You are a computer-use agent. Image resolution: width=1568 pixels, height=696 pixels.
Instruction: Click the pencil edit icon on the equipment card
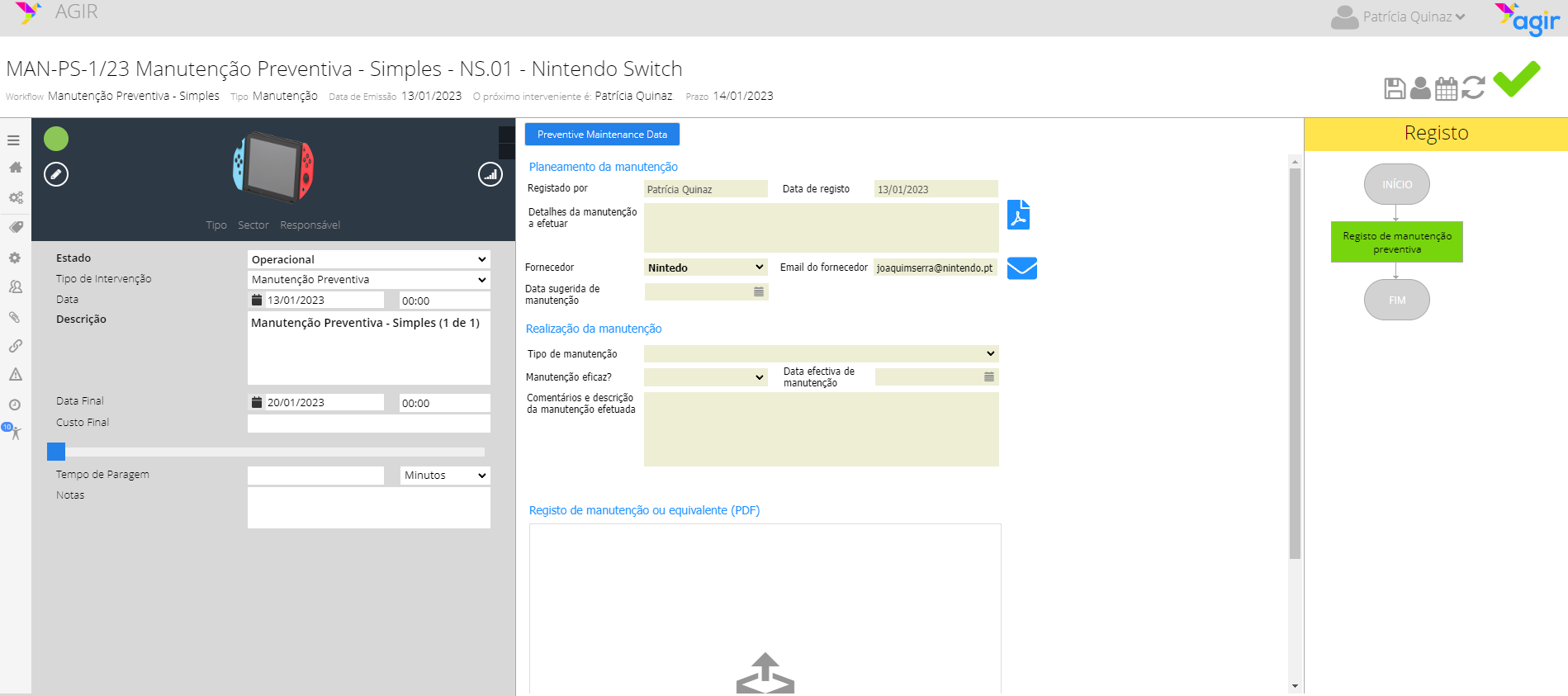pos(56,174)
